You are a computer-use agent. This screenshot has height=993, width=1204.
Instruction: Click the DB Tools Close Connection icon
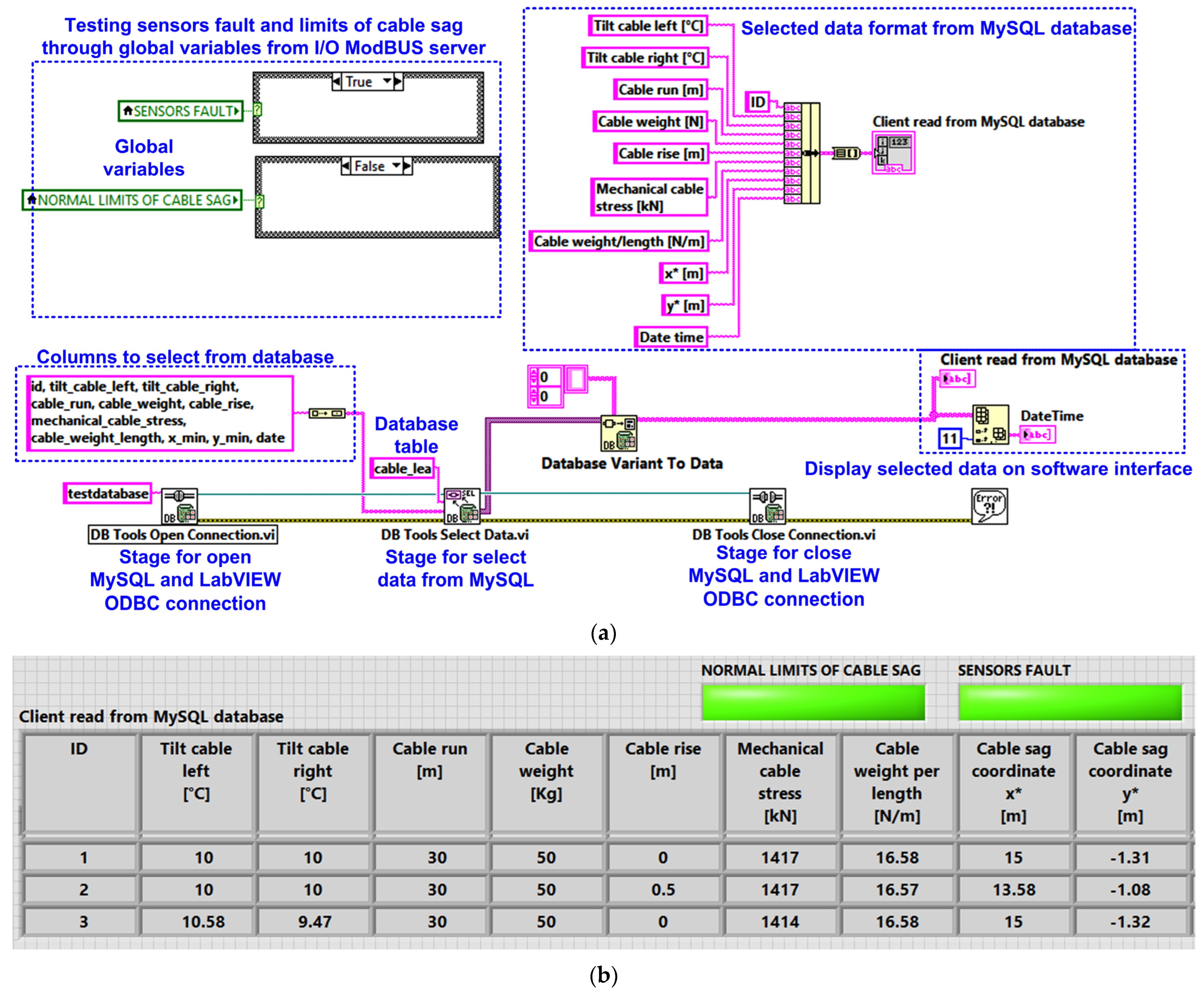(767, 506)
